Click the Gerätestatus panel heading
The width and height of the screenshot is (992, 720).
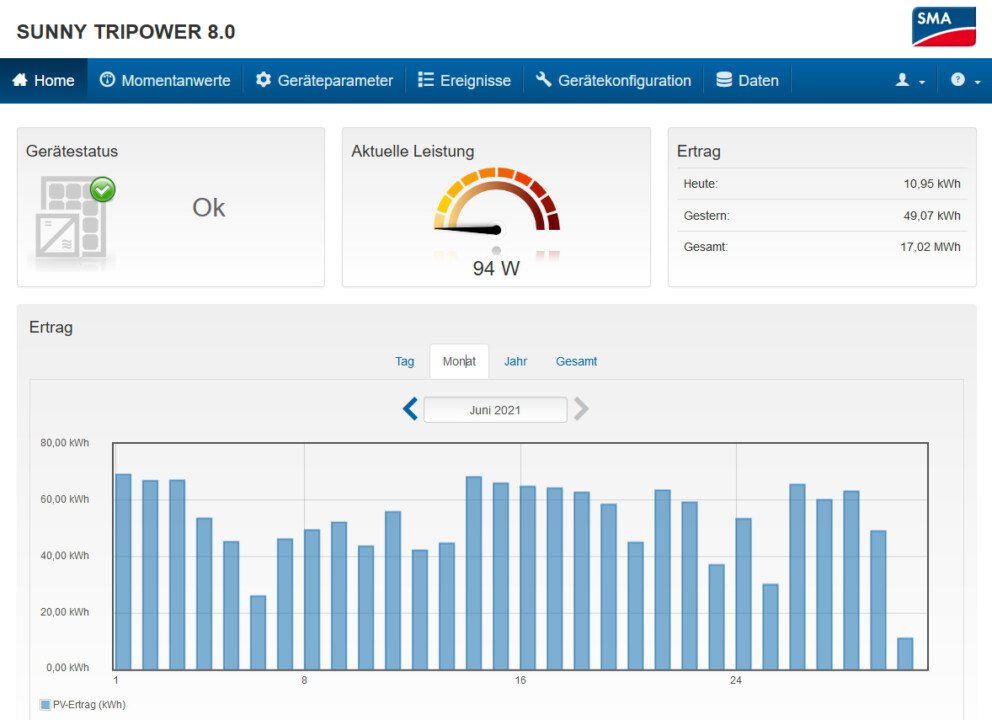tap(72, 151)
